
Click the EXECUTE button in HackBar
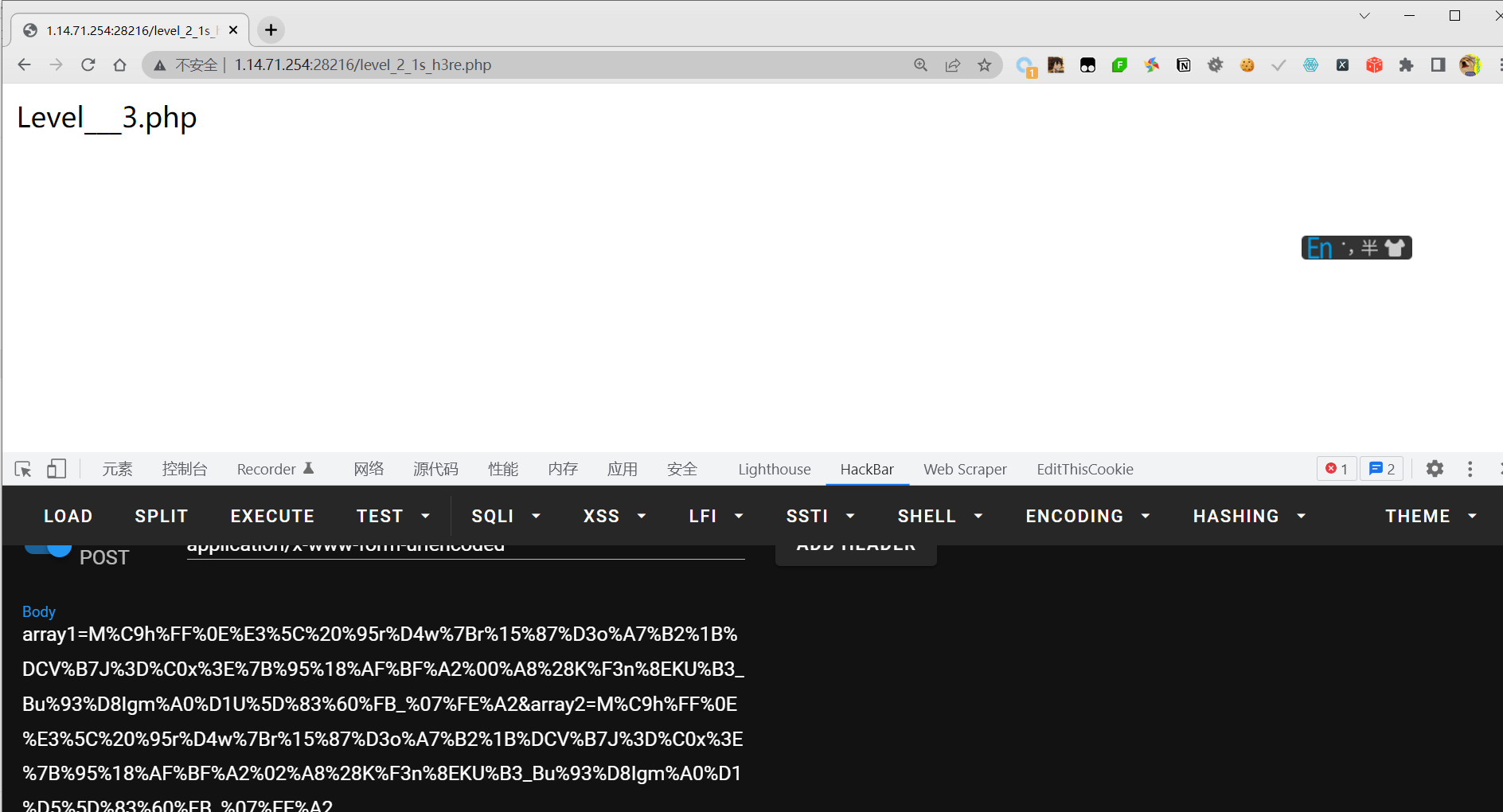pyautogui.click(x=271, y=515)
